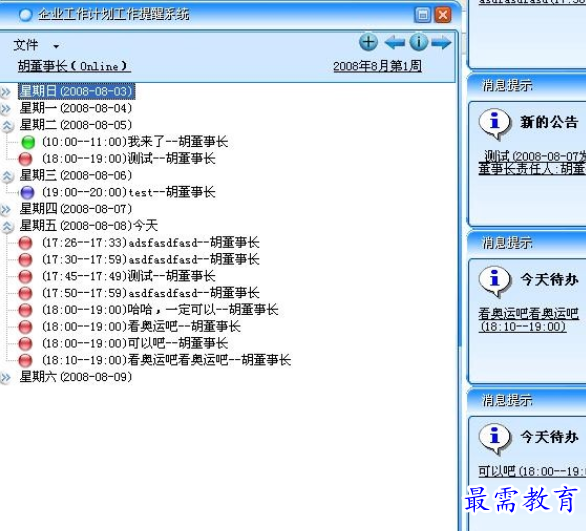586x531 pixels.
Task: Select task (17:30--17:59)asdfasdfasd
Action: [150, 259]
